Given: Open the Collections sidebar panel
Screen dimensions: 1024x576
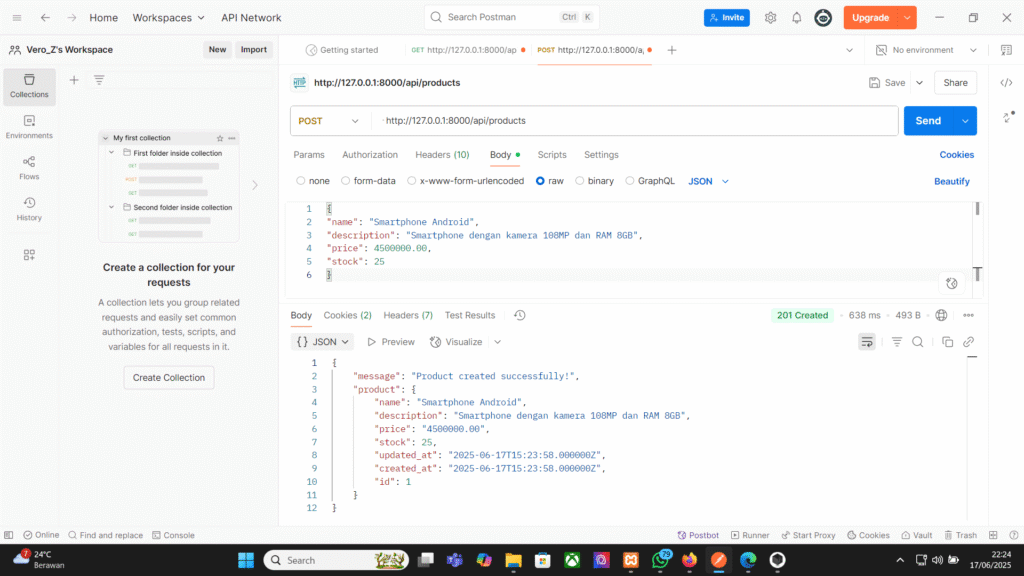Looking at the screenshot, I should tap(29, 86).
